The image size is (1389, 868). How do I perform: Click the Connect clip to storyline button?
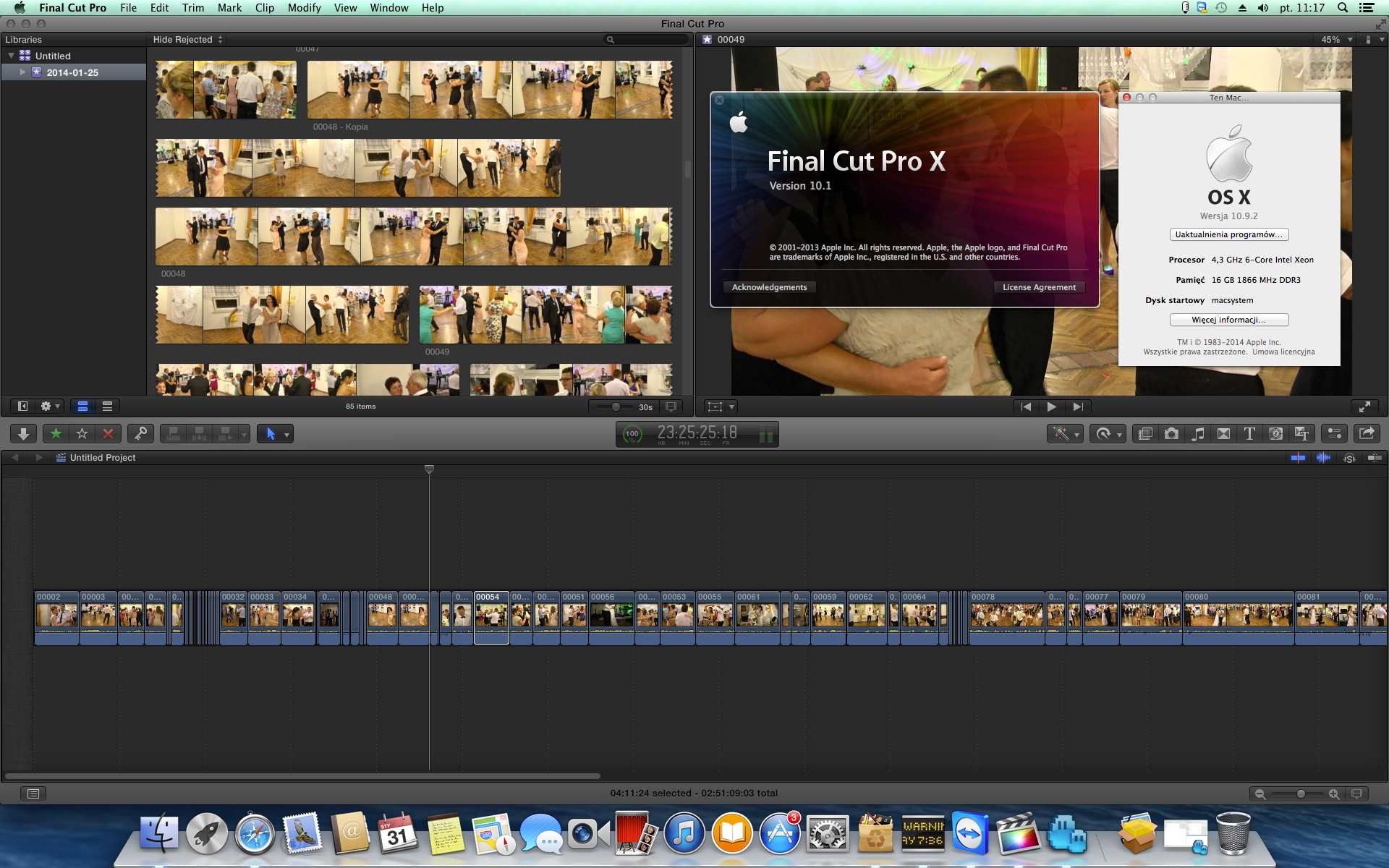point(173,434)
